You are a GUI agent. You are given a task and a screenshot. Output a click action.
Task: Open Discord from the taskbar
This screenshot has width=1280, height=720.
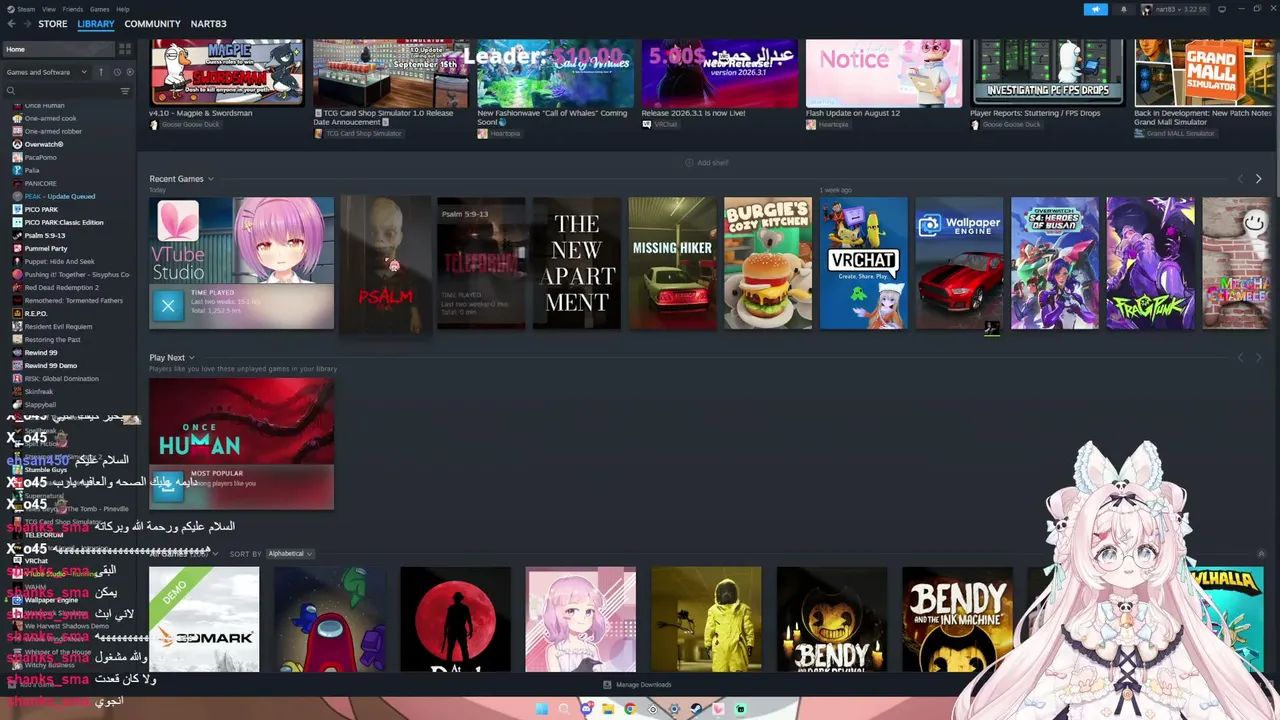tap(586, 709)
